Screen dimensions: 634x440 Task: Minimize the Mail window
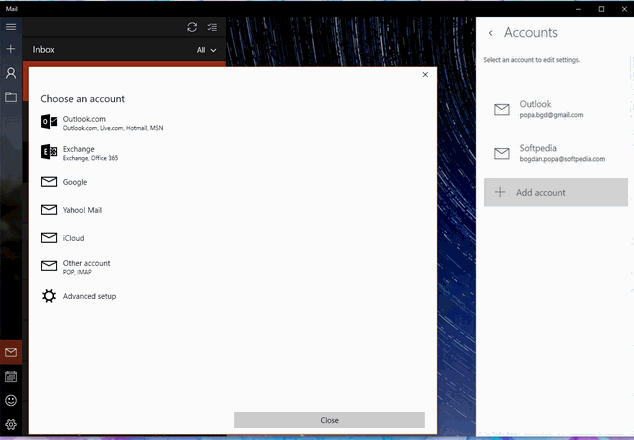[578, 9]
